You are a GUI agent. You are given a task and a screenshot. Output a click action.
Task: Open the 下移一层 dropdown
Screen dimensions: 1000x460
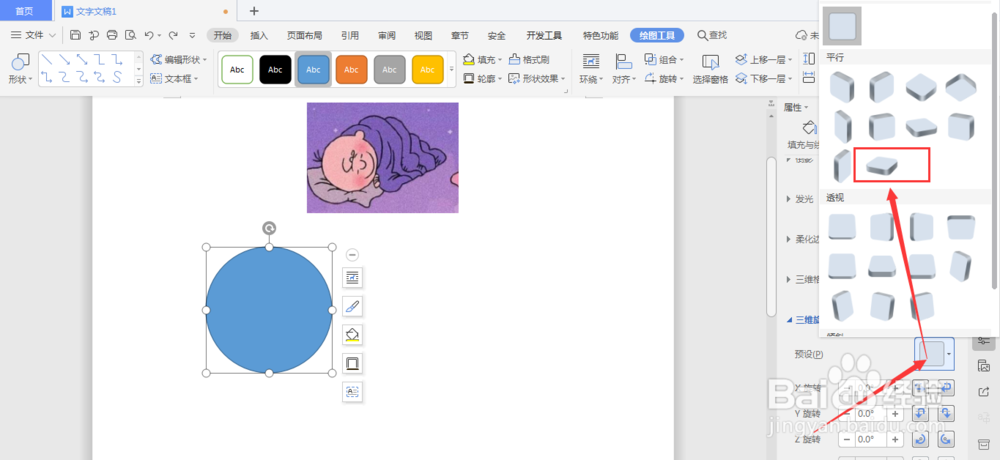[x=763, y=78]
